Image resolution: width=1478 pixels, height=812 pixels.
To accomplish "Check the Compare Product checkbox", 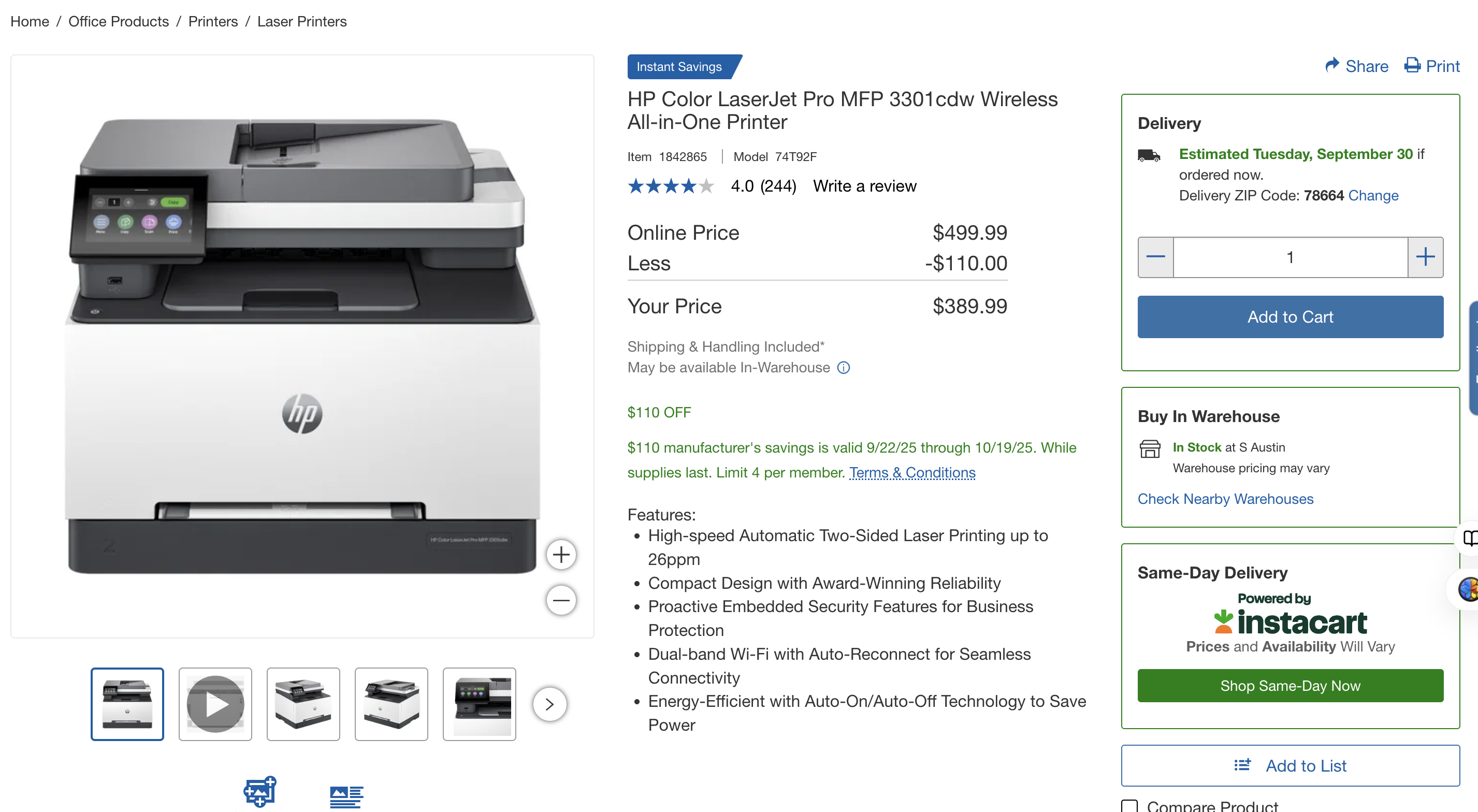I will point(1129,806).
